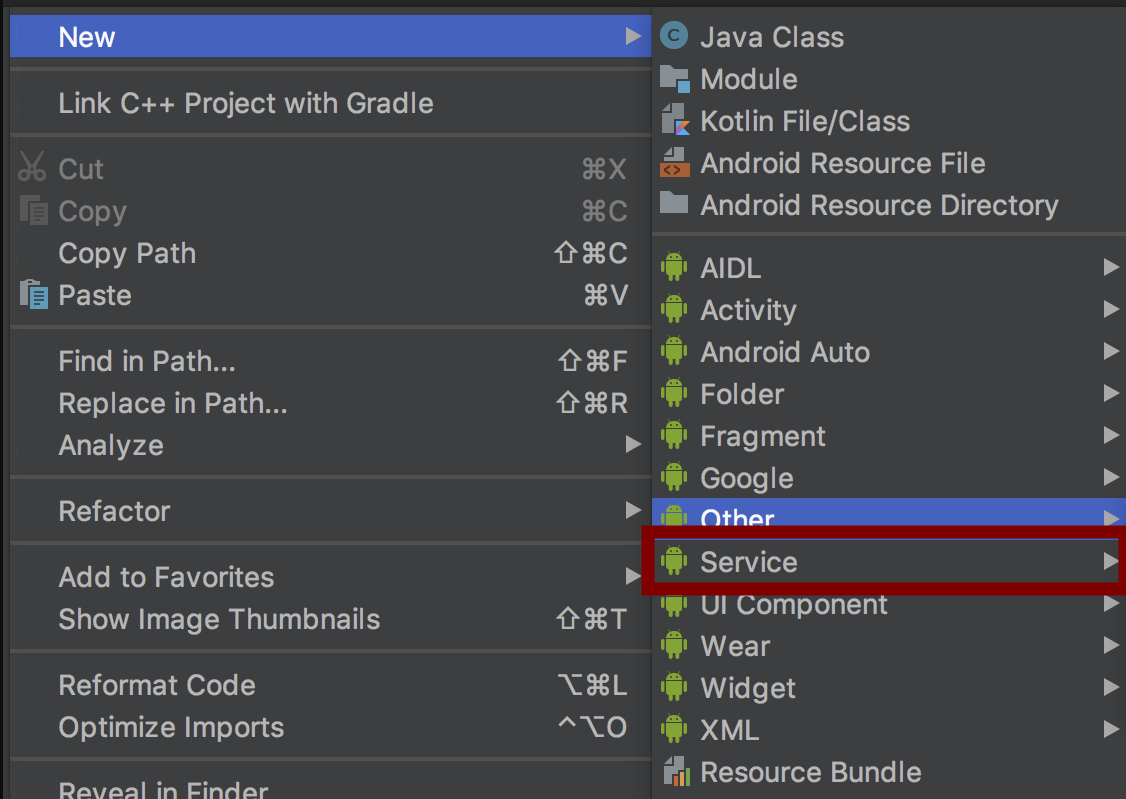Screen dimensions: 1126x799
Task: Select Optimize Imports menu entry
Action: point(171,727)
